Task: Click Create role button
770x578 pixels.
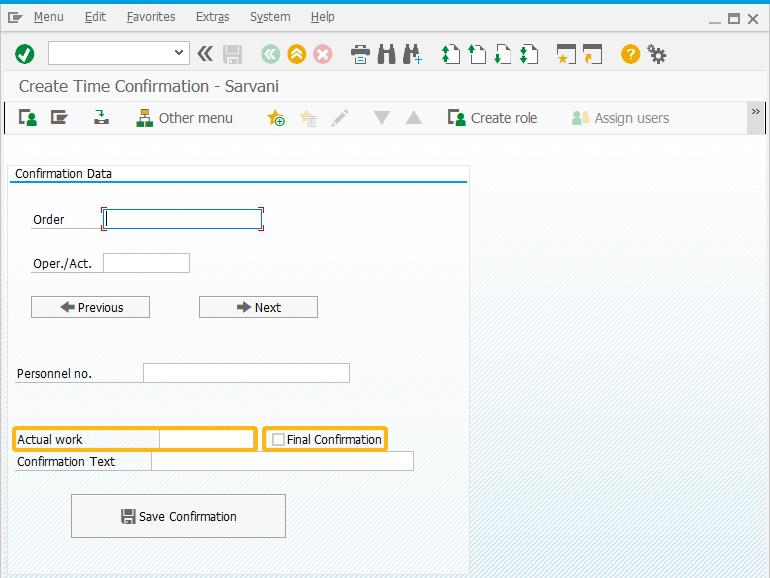Action: tap(493, 118)
